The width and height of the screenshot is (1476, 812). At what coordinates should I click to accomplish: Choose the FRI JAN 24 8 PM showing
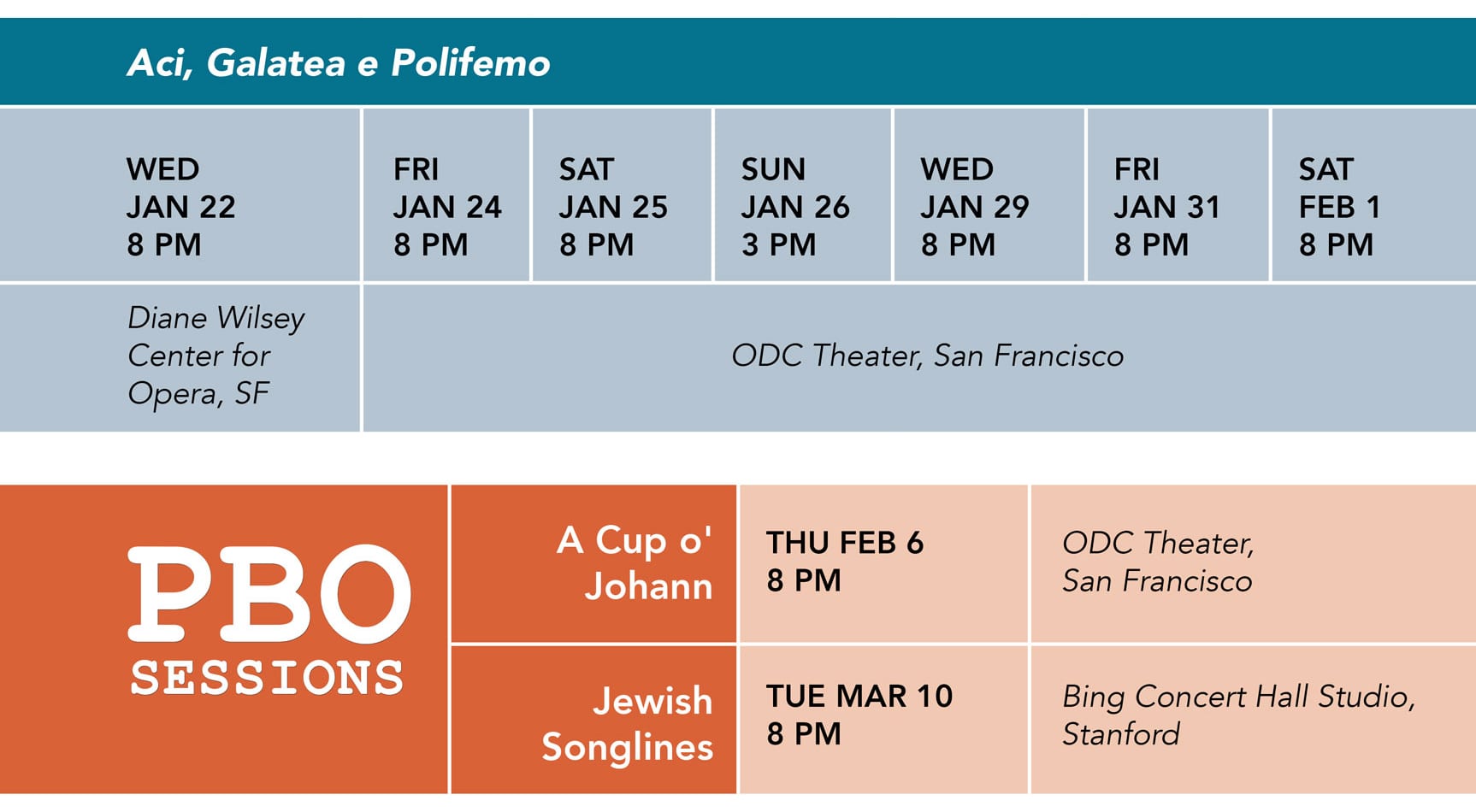click(446, 207)
